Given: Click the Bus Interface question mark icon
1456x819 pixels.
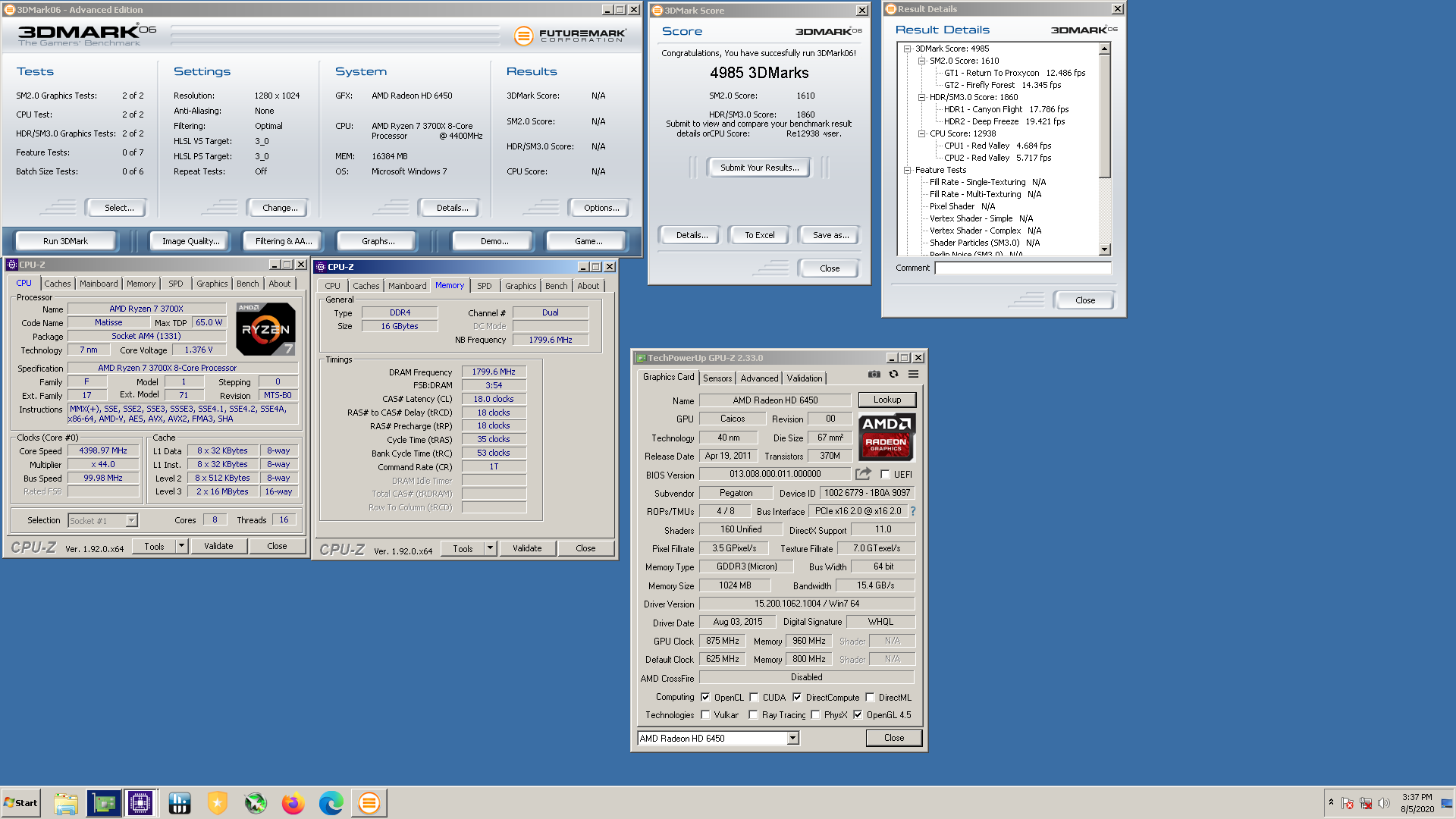Looking at the screenshot, I should pos(913,511).
